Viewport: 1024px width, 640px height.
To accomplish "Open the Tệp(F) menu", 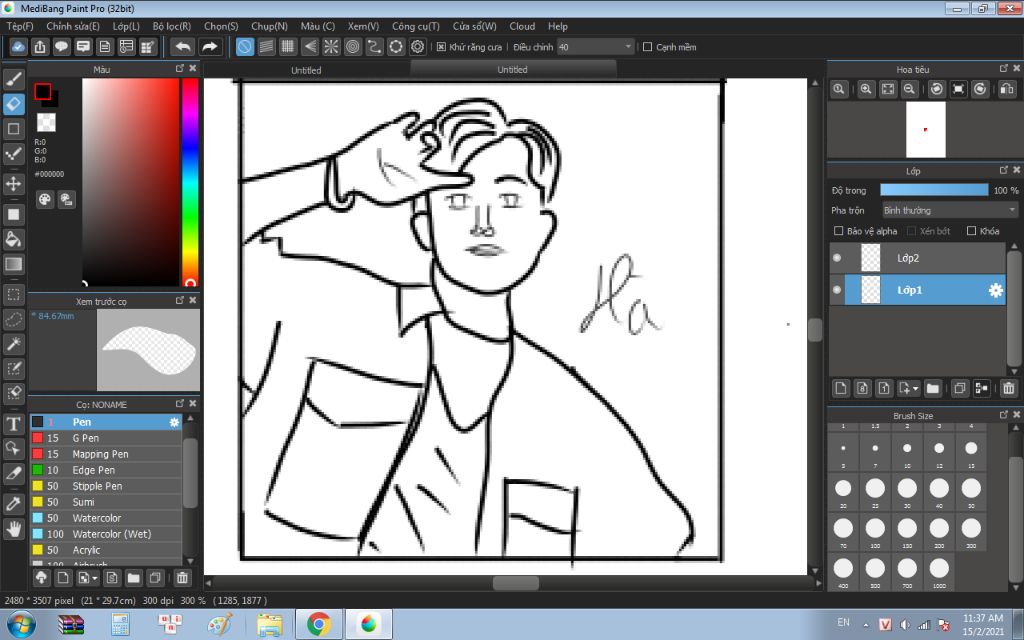I will pos(20,26).
